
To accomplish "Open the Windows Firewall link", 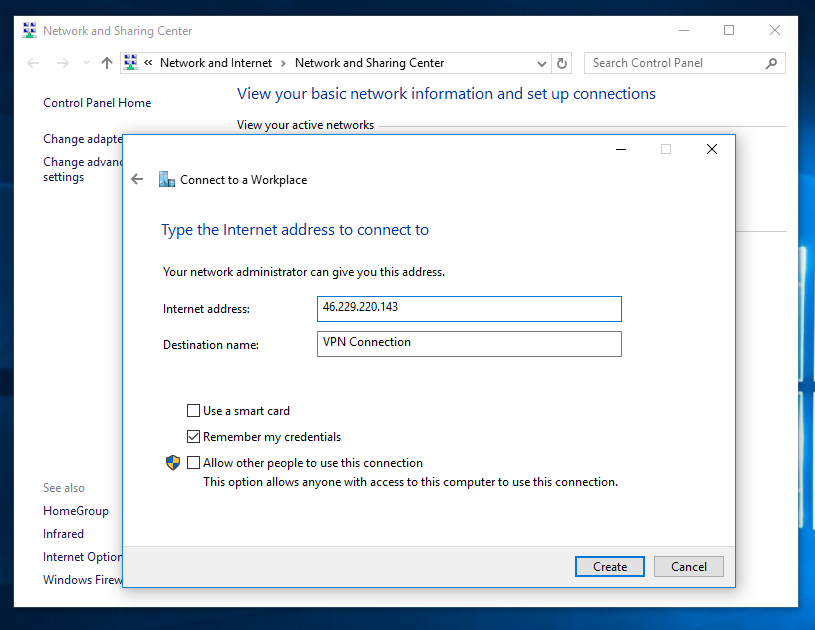I will (83, 580).
